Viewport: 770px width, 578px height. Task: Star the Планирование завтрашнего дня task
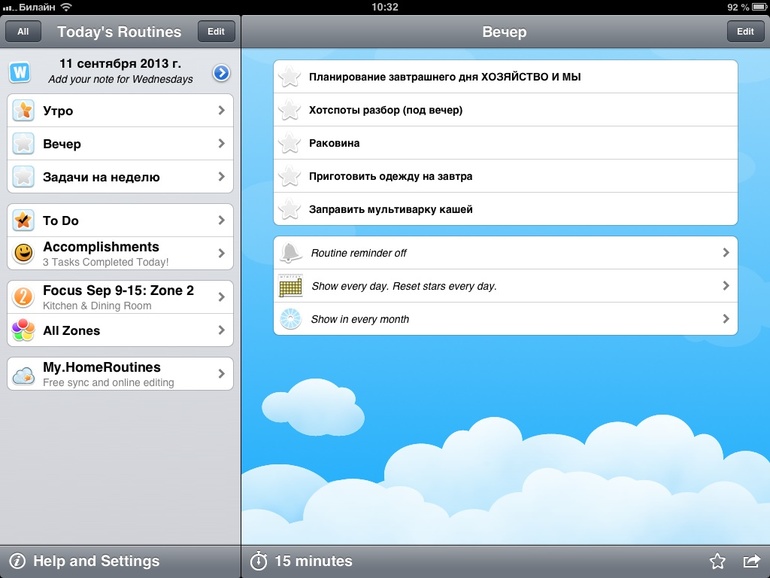point(289,77)
